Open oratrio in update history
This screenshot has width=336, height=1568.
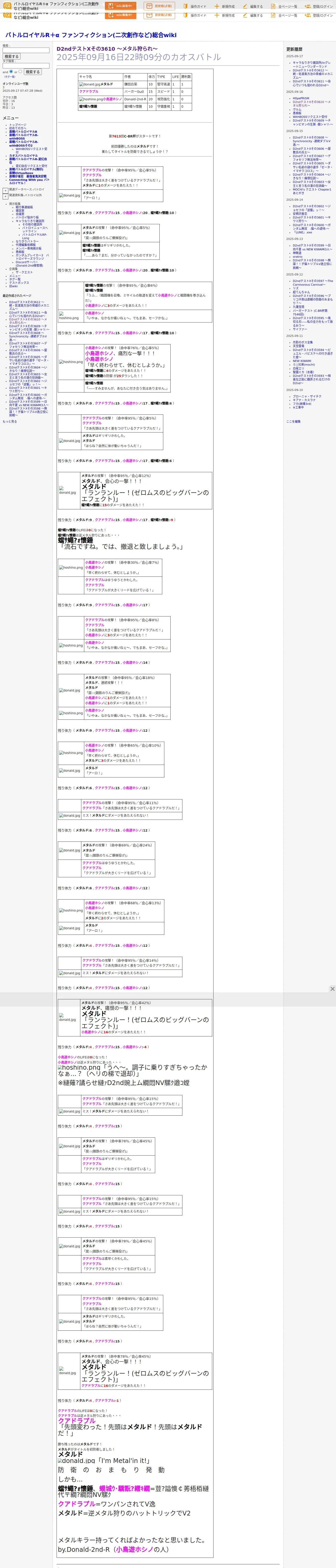[298, 256]
